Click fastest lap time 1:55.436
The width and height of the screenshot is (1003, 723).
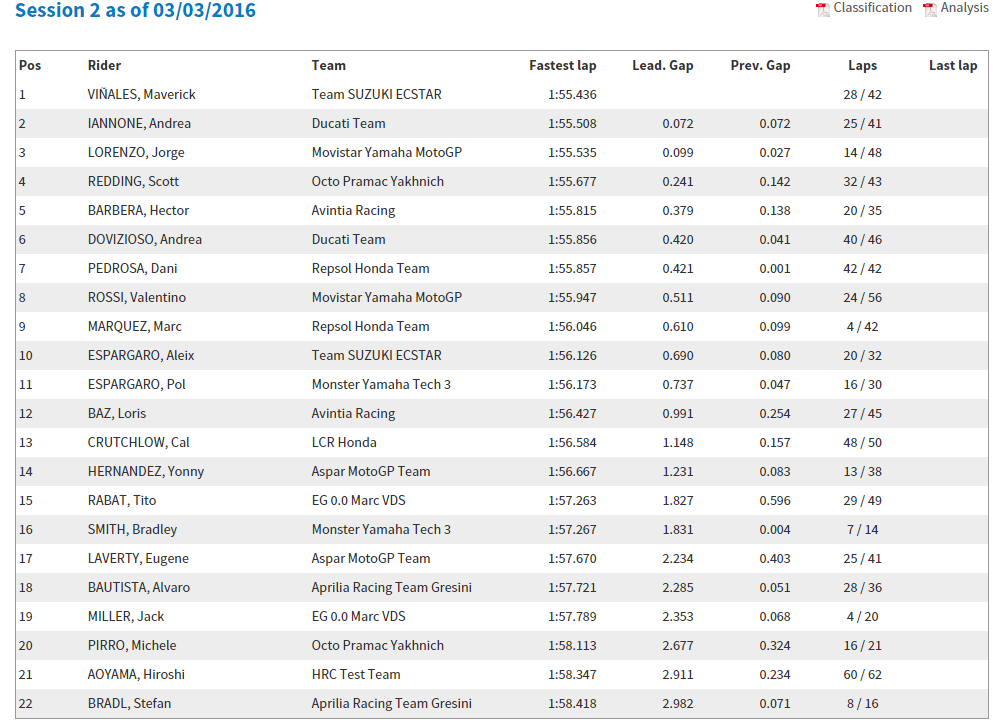[572, 95]
